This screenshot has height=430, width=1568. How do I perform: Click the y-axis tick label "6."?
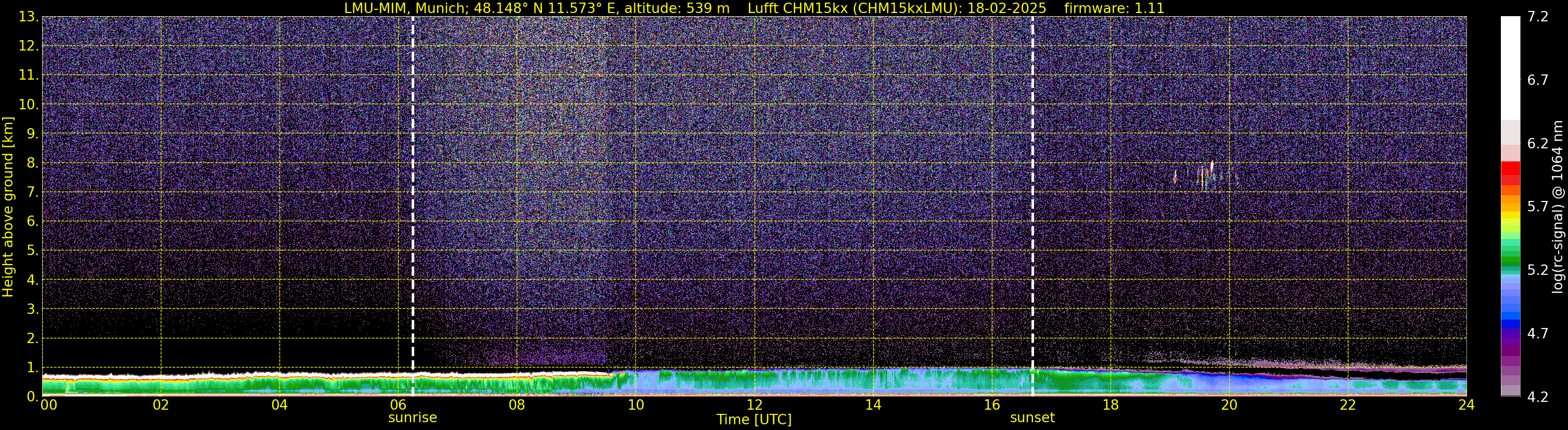tap(32, 222)
